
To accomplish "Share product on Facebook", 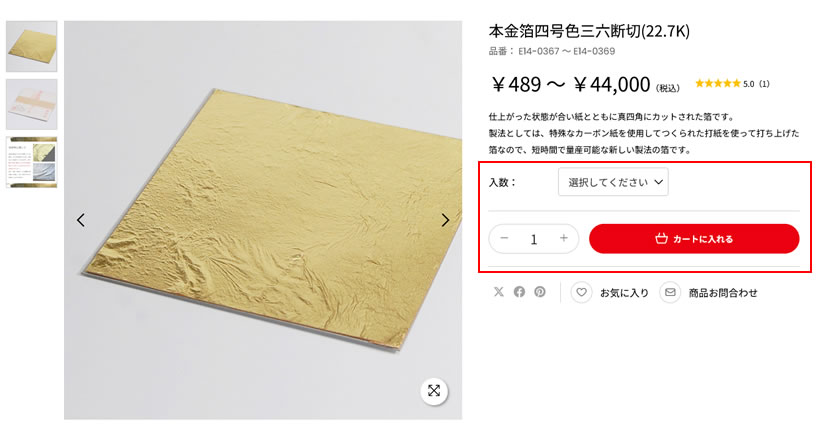I will coord(519,292).
